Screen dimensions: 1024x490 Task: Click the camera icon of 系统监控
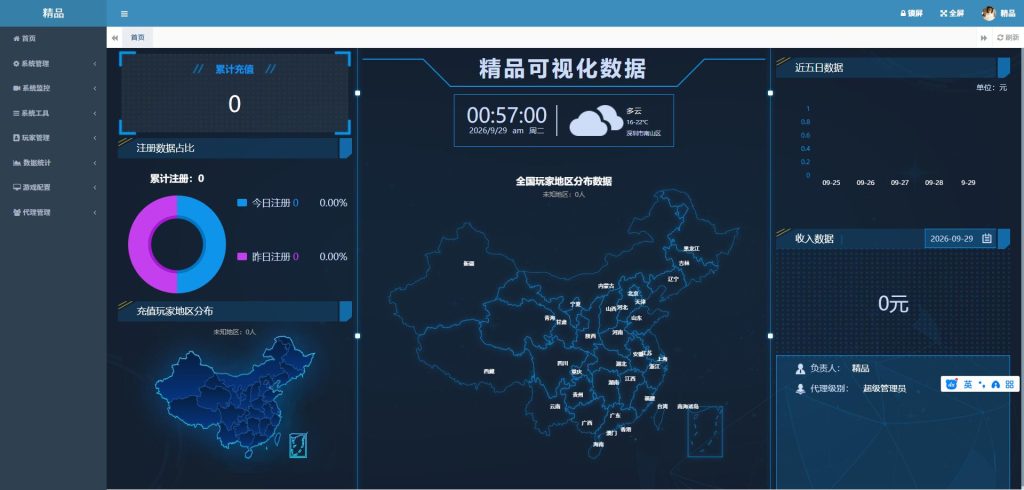pos(16,88)
